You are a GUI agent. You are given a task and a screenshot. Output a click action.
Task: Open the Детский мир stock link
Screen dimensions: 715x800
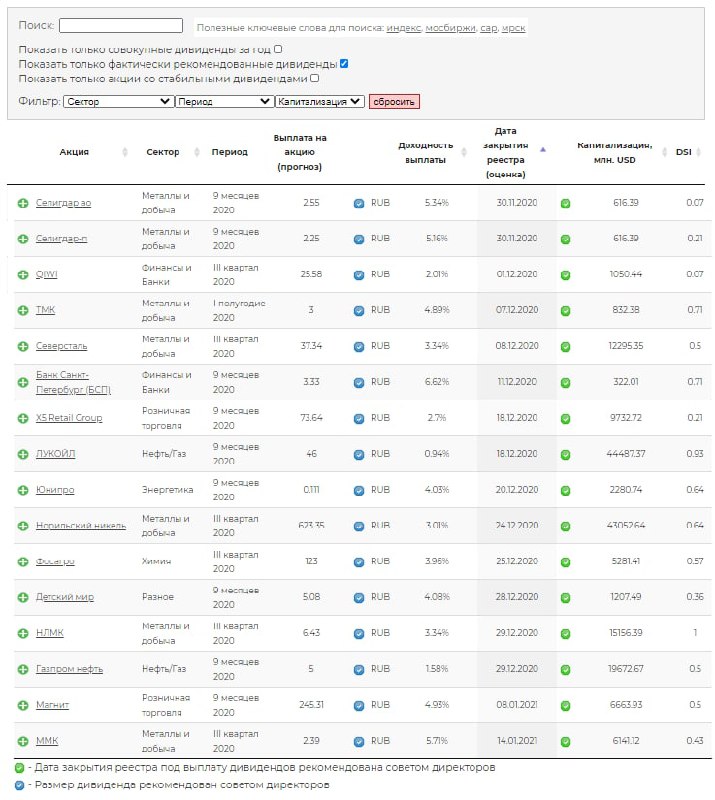tap(65, 597)
